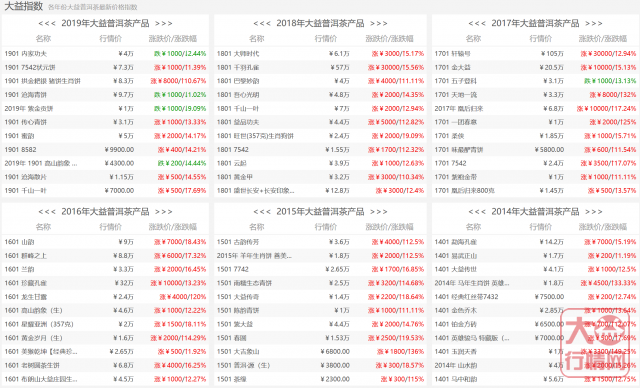Click the <<< arrows of the 2016 panel
Viewport: 640px width, 388px height.
47,212
